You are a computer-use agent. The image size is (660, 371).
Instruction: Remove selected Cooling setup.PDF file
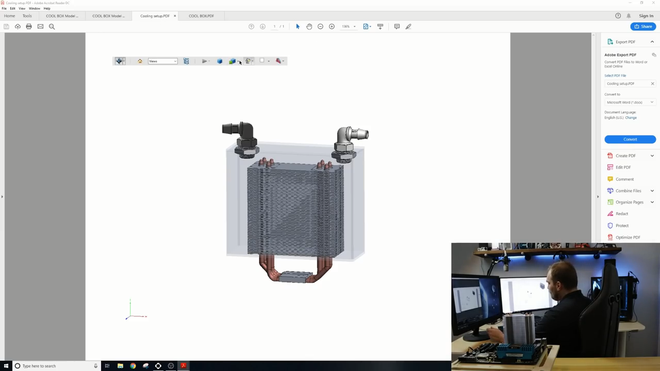tap(652, 84)
